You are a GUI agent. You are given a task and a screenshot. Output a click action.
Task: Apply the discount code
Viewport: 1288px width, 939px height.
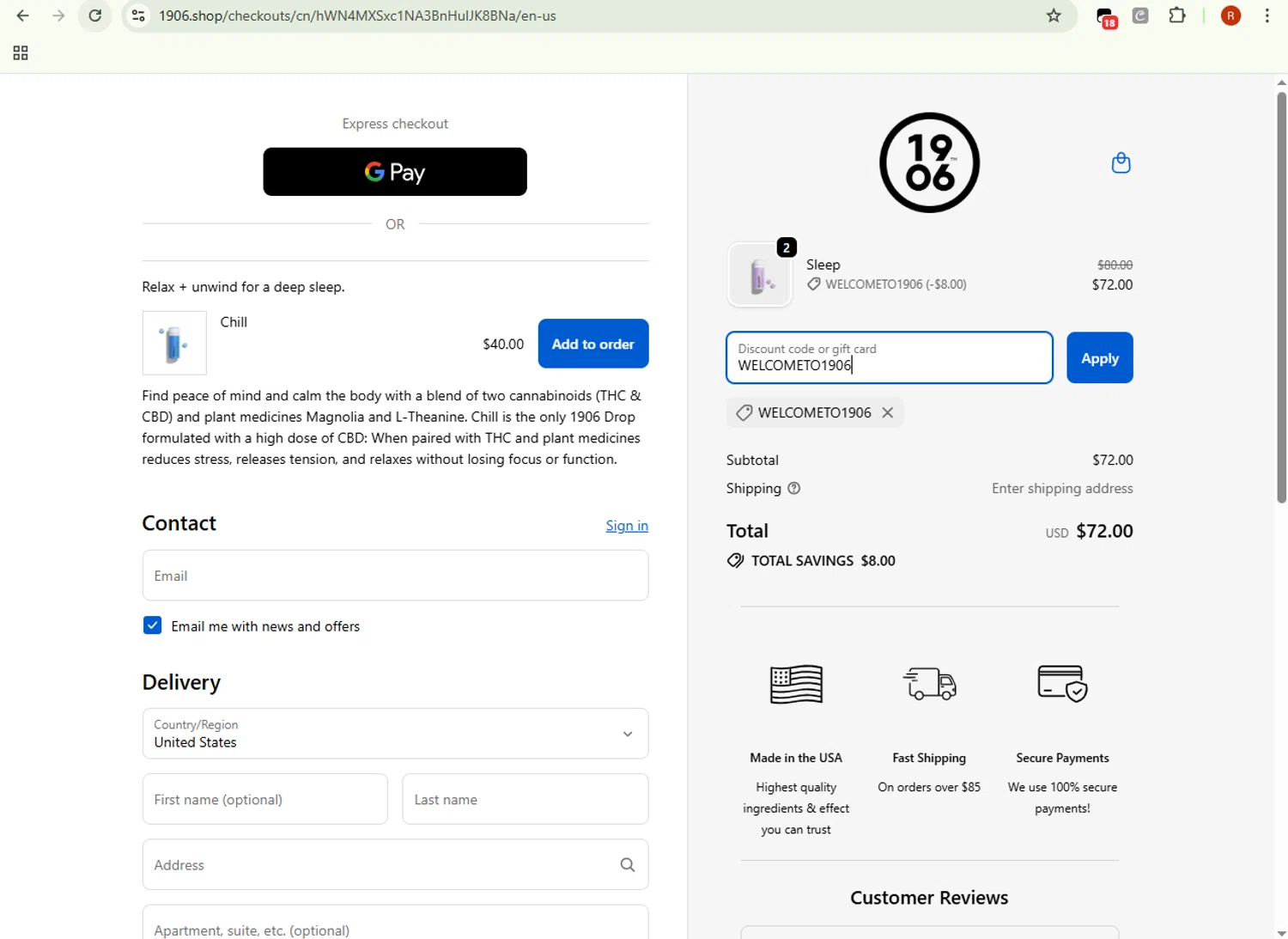coord(1099,358)
